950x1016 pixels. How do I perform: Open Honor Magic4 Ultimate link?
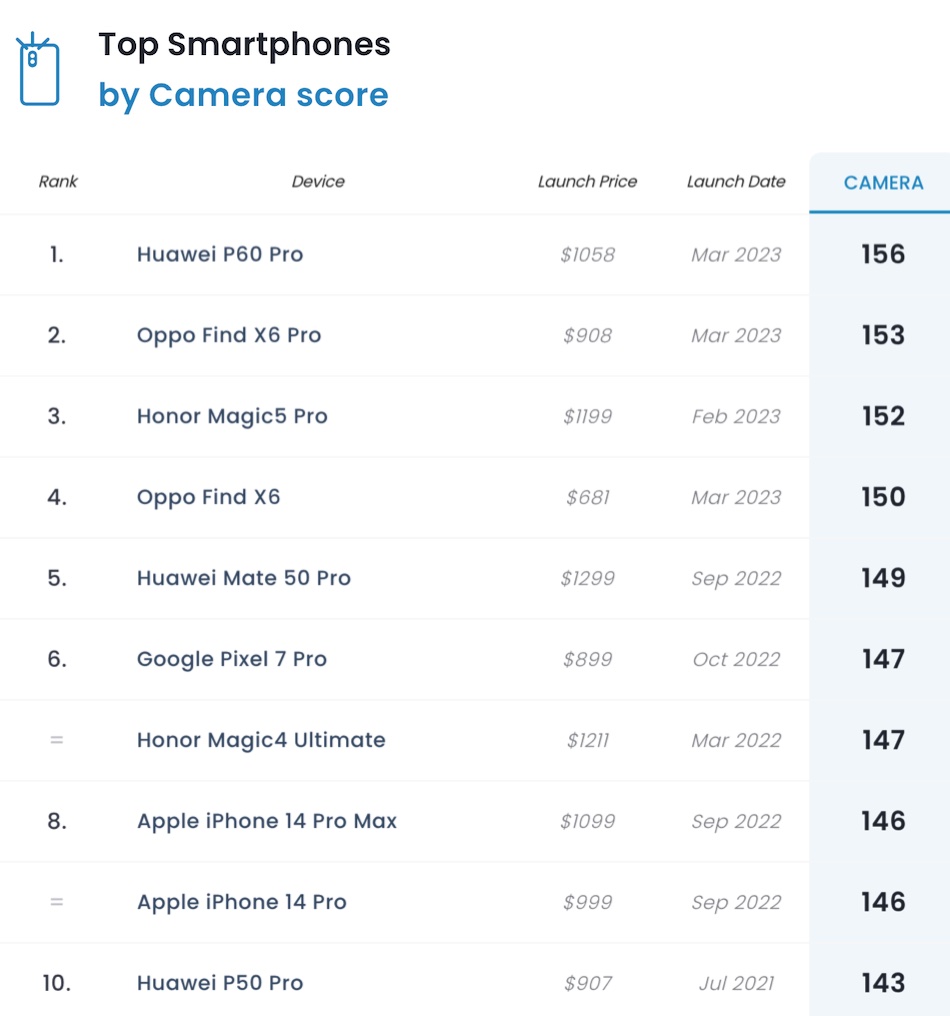pos(261,740)
